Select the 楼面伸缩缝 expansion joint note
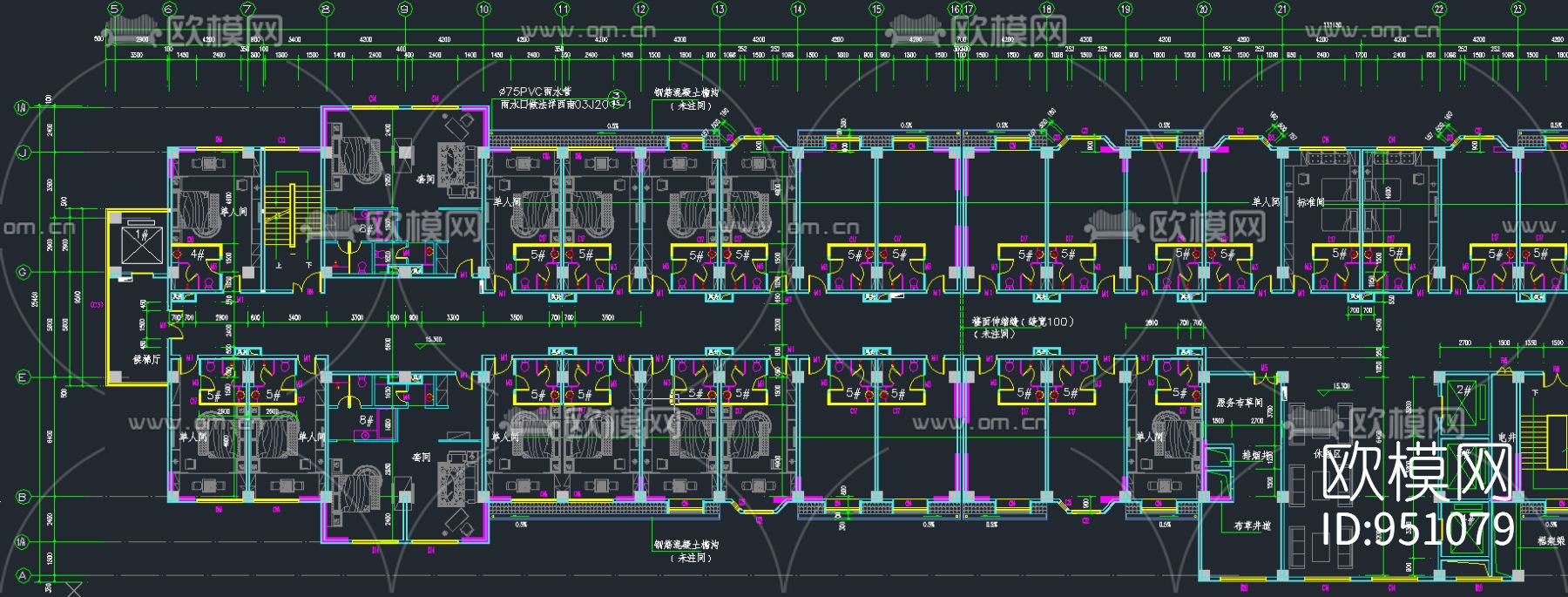The image size is (1568, 597). (x=1023, y=322)
